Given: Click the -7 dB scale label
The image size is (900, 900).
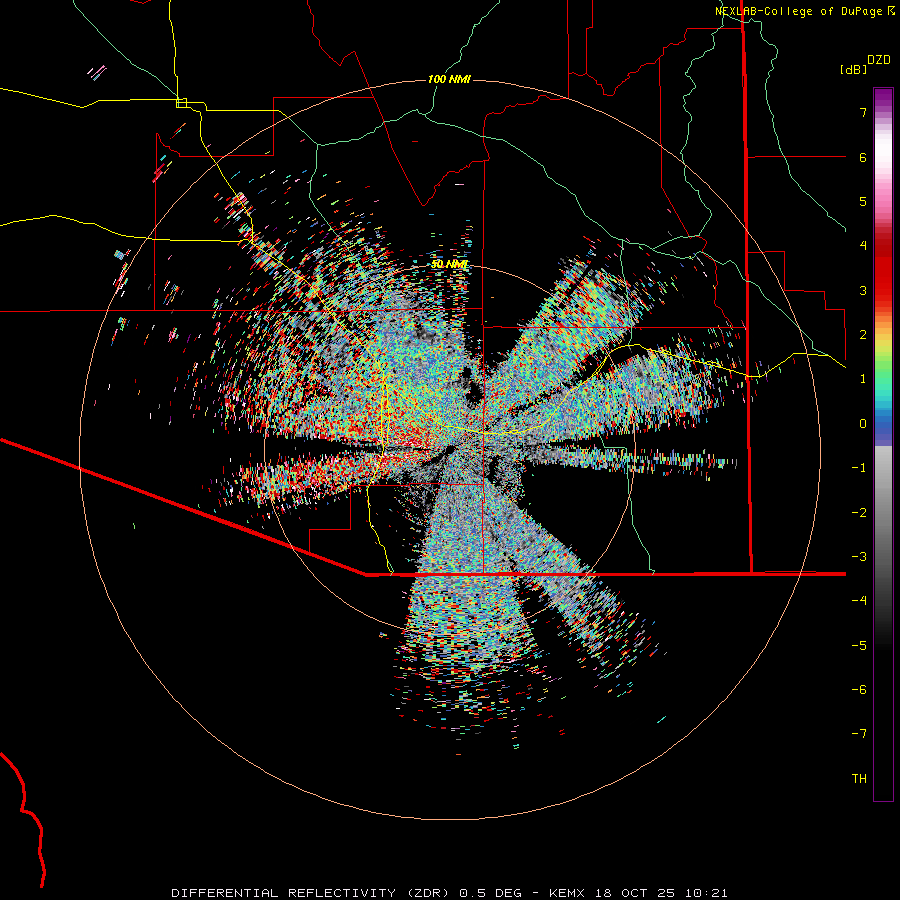Looking at the screenshot, I should pyautogui.click(x=859, y=734).
